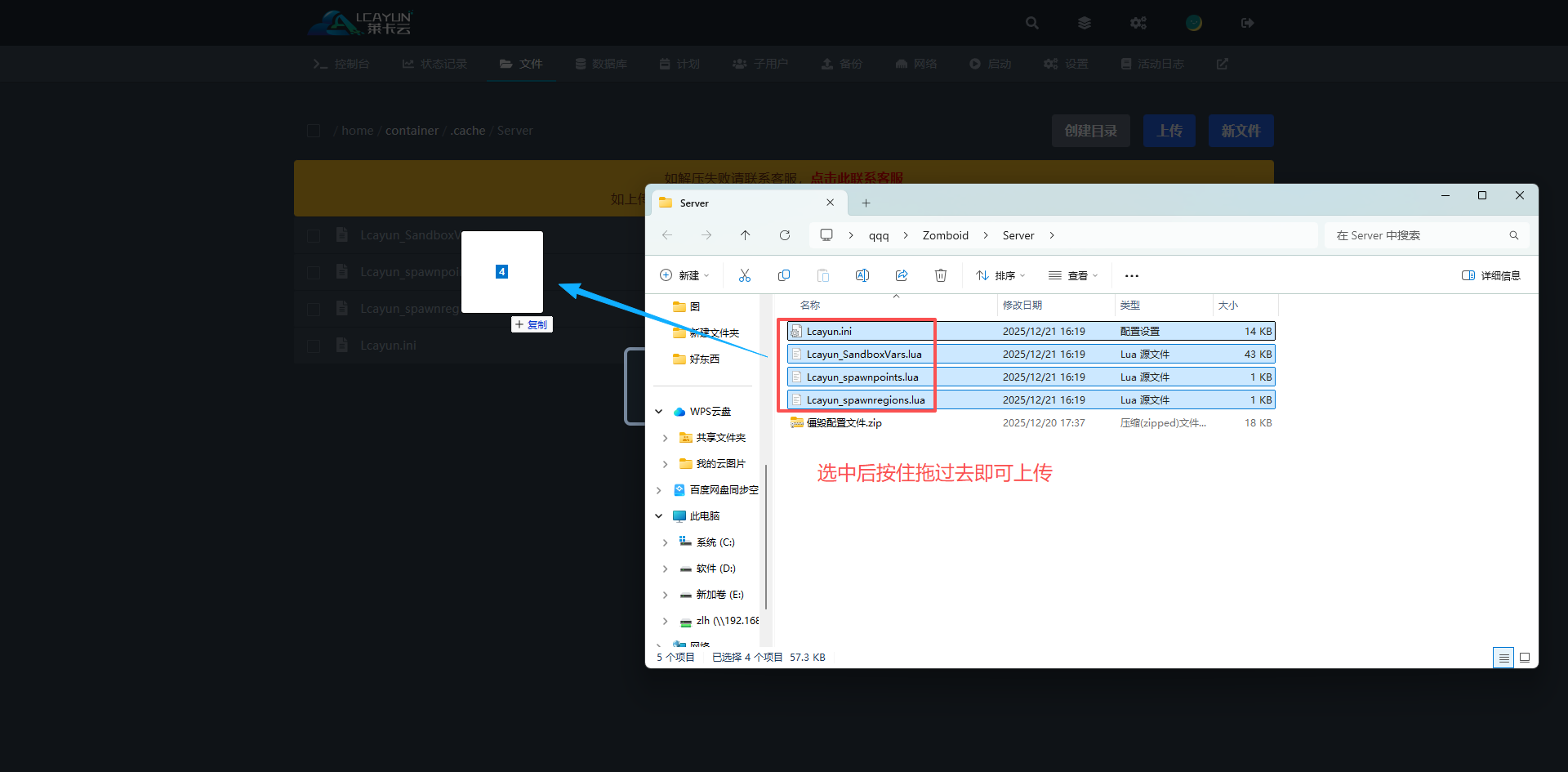Open the 排序 sort dropdown
Image resolution: width=1568 pixels, height=772 pixels.
click(x=1000, y=276)
